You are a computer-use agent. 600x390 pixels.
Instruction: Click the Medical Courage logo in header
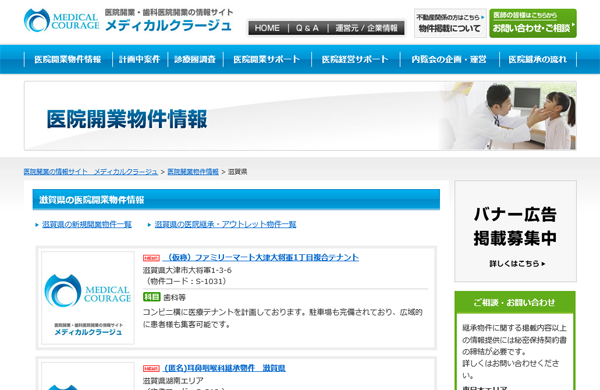pyautogui.click(x=62, y=21)
